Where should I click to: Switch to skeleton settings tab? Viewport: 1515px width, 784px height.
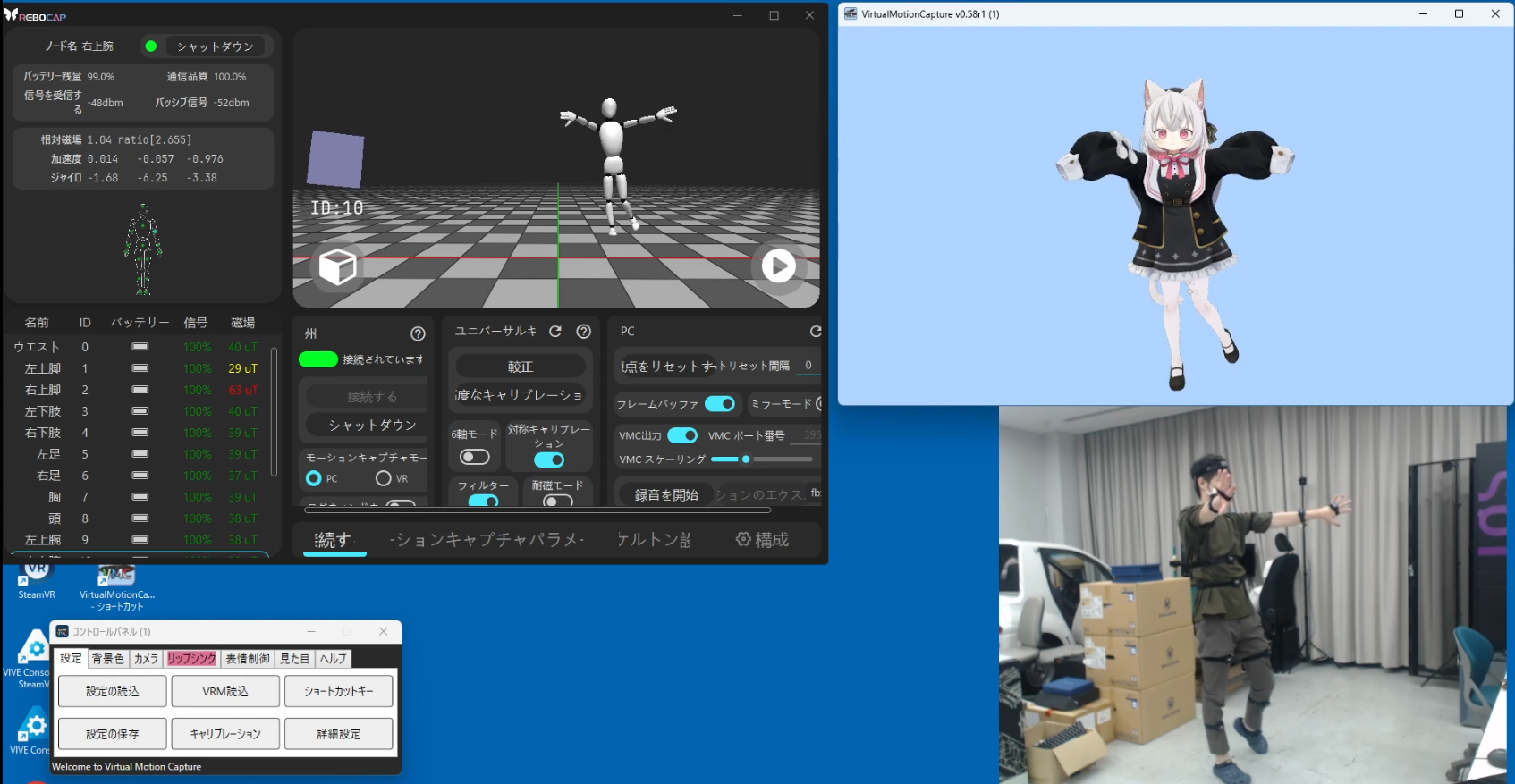pos(654,540)
